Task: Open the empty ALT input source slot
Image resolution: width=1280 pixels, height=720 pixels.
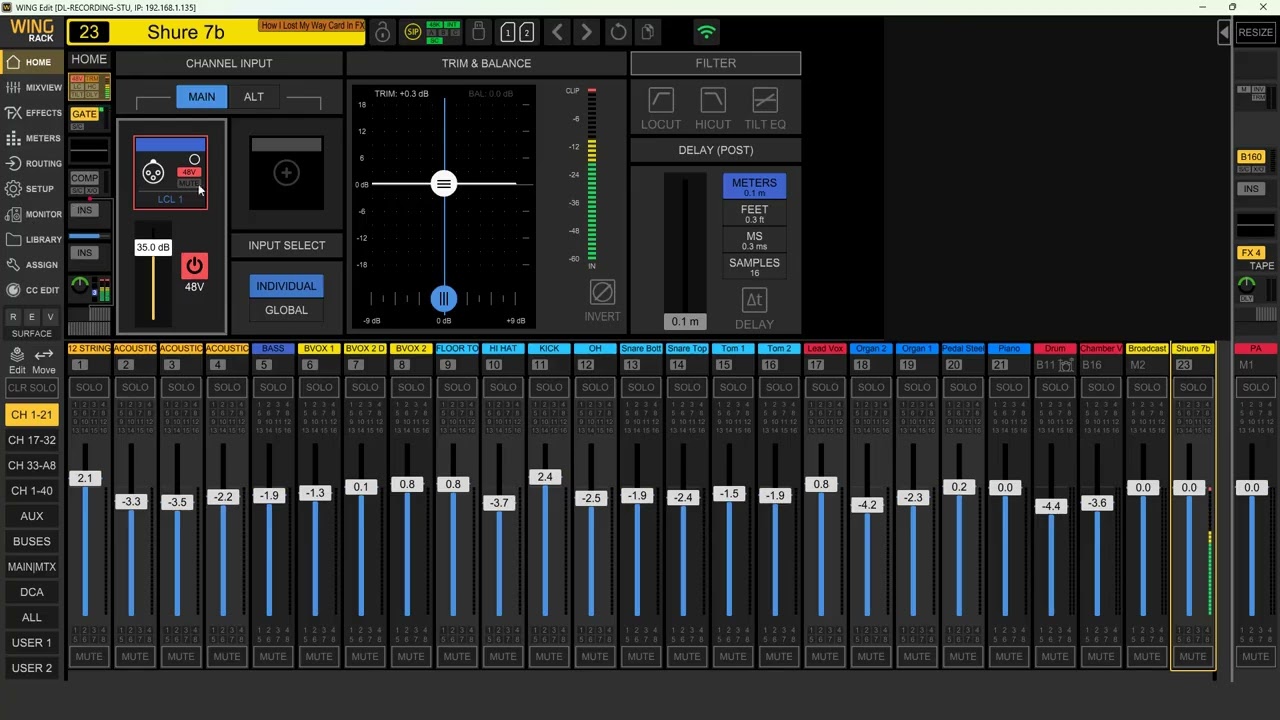Action: 286,173
